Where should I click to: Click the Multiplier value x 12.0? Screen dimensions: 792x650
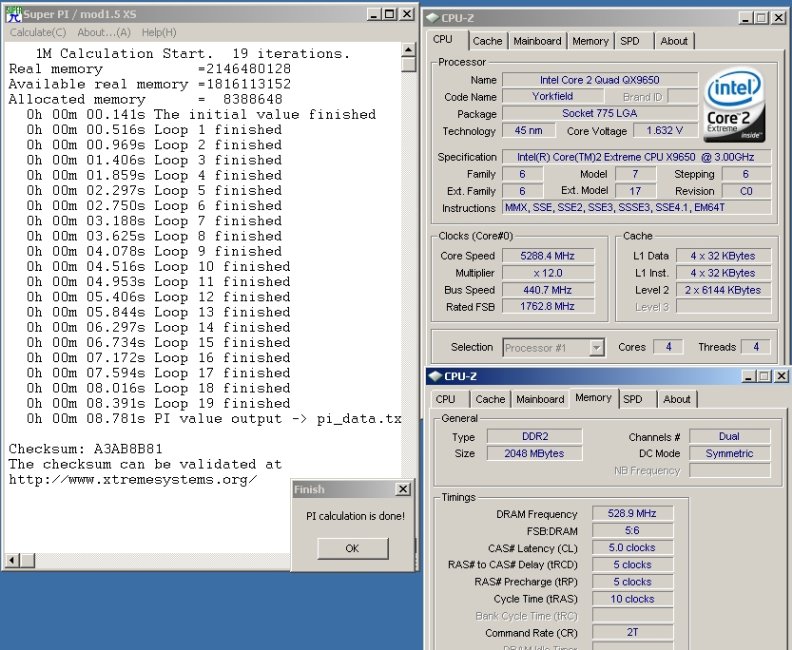pyautogui.click(x=548, y=273)
